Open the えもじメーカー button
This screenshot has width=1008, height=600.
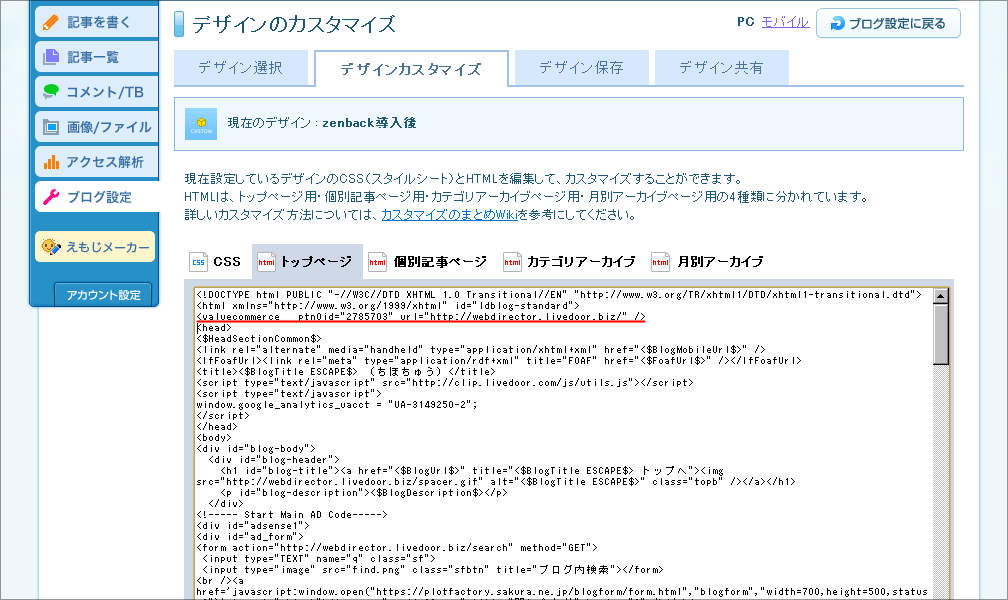(95, 247)
